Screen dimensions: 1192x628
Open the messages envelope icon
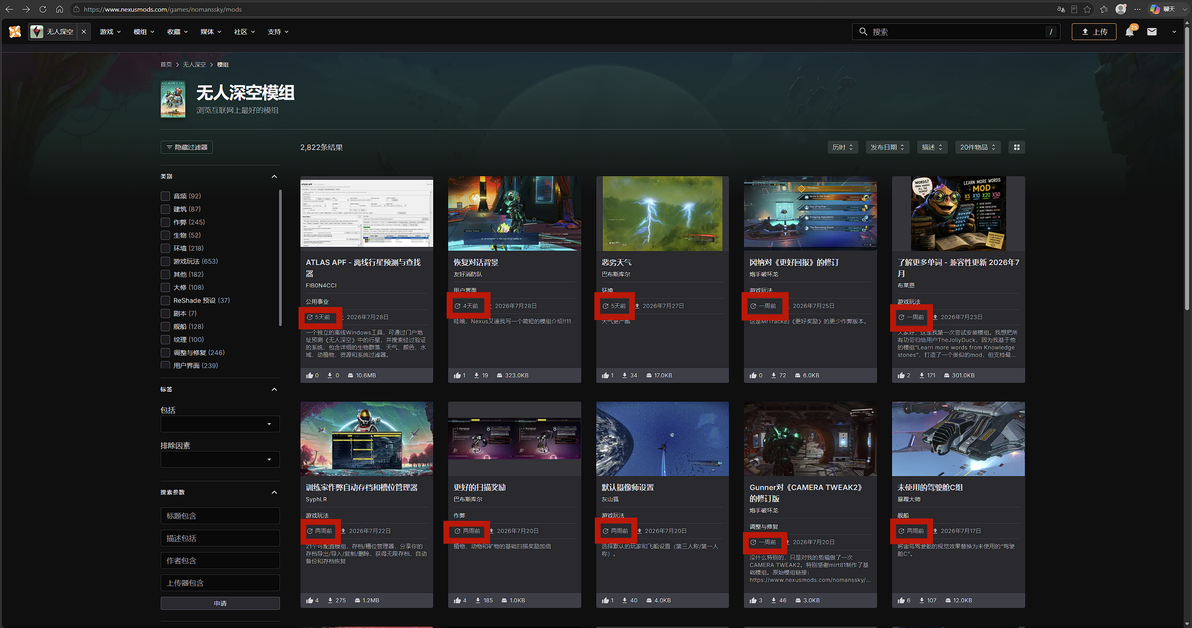(1152, 31)
